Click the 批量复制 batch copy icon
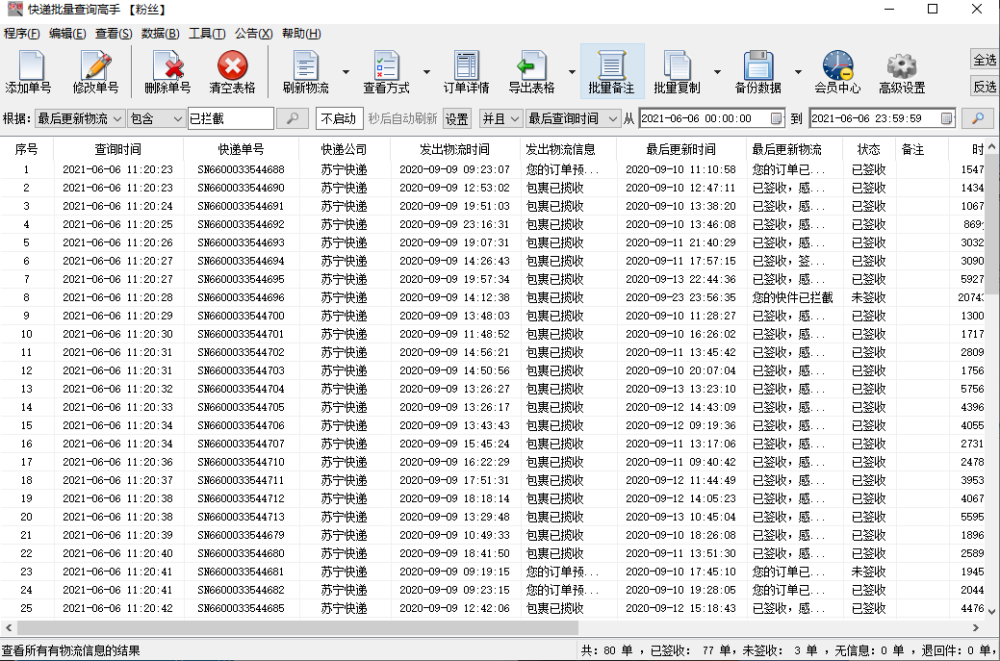 (677, 71)
